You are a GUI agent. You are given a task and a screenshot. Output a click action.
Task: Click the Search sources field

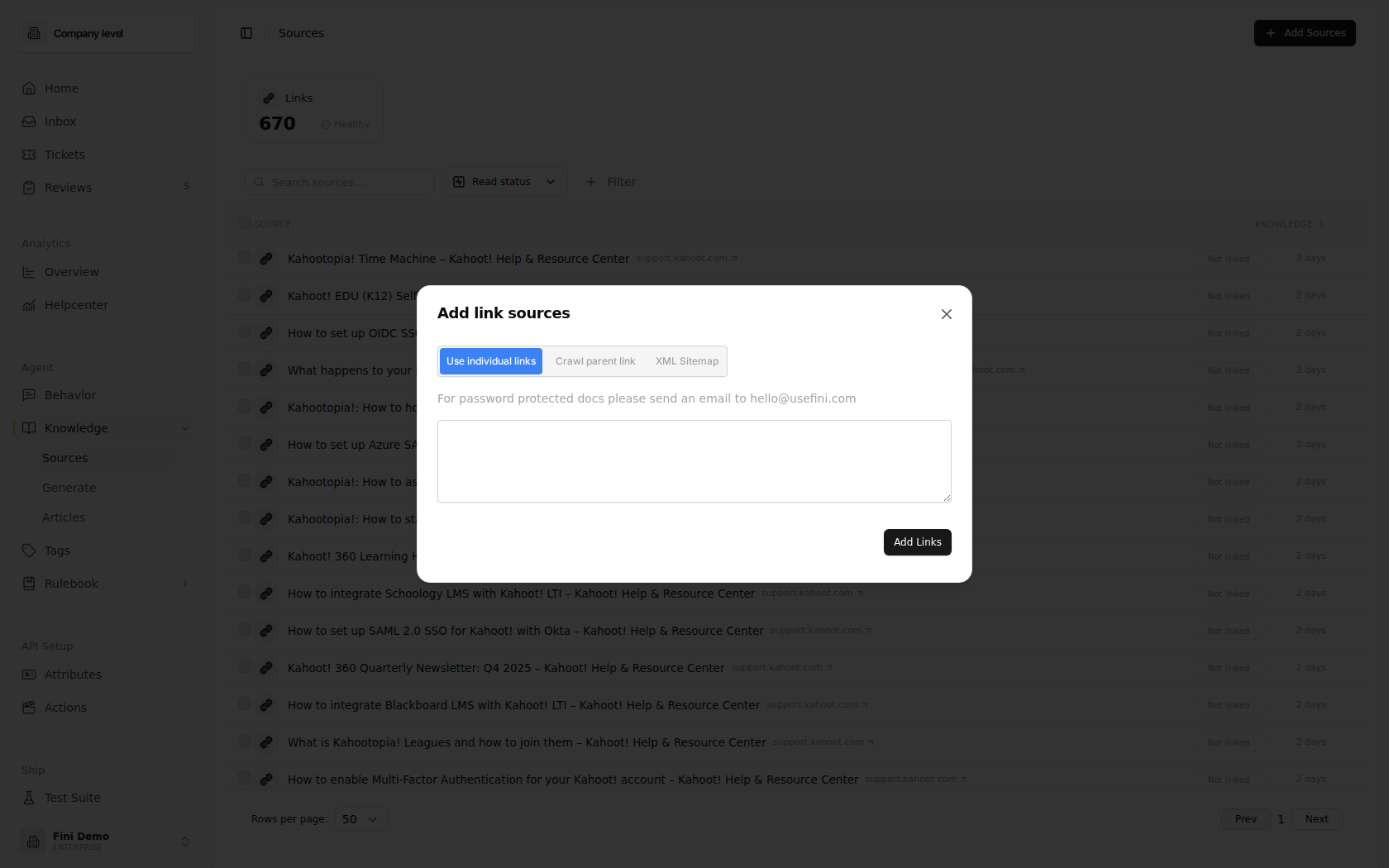[x=339, y=182]
